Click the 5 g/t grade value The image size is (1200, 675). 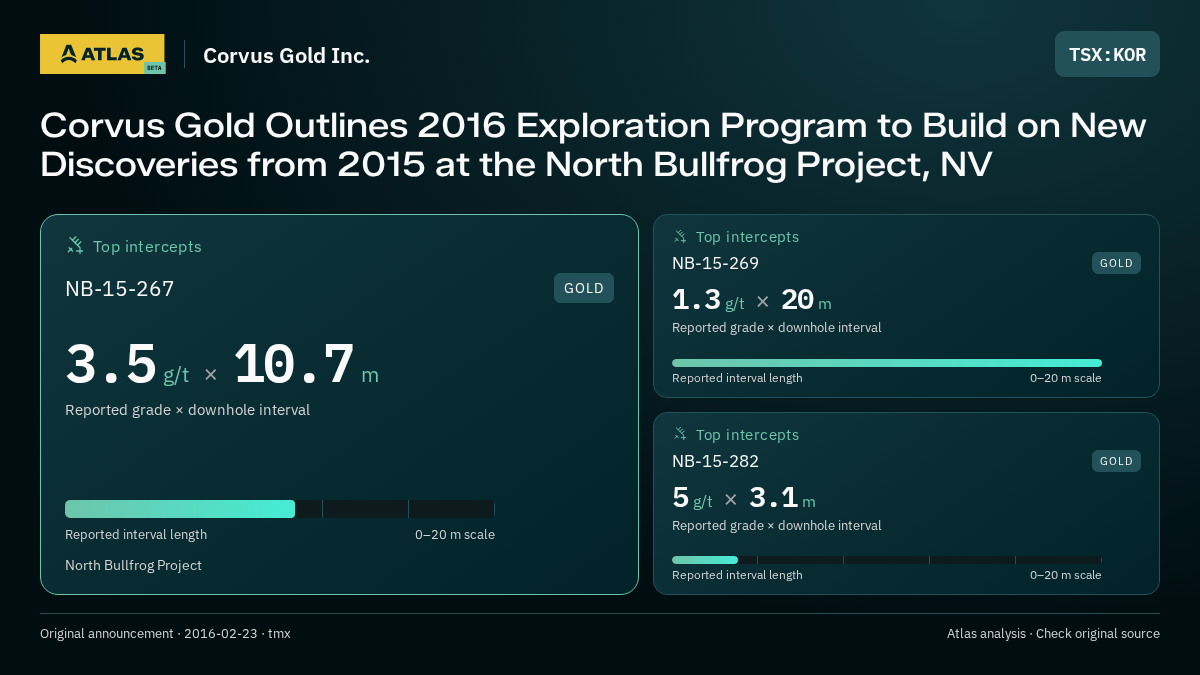click(x=692, y=498)
